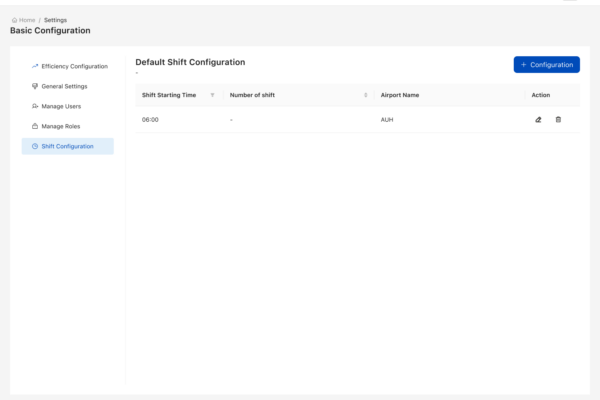Delete the 06:00 AUH shift row

(x=558, y=120)
